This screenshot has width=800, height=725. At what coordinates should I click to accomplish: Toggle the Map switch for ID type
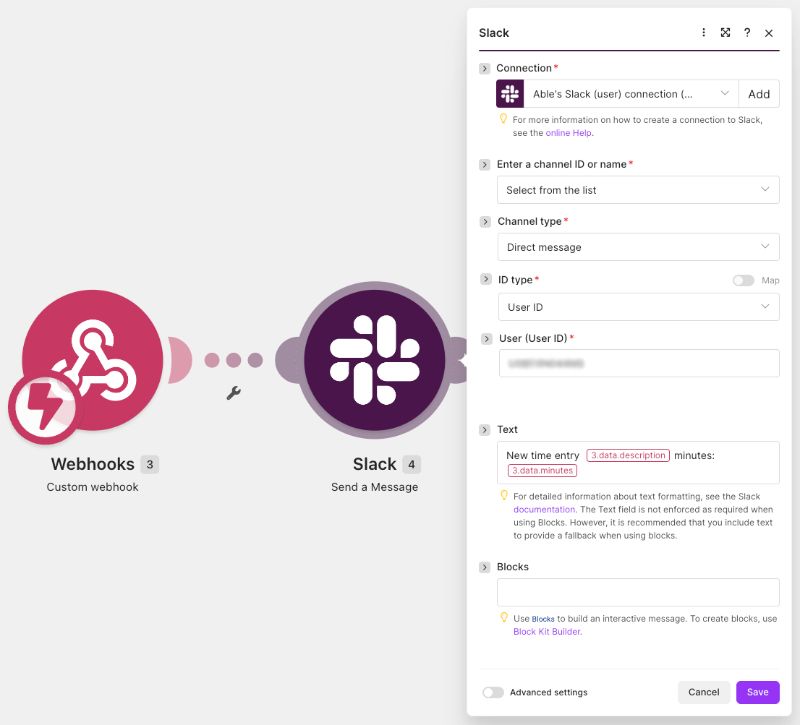coord(743,280)
